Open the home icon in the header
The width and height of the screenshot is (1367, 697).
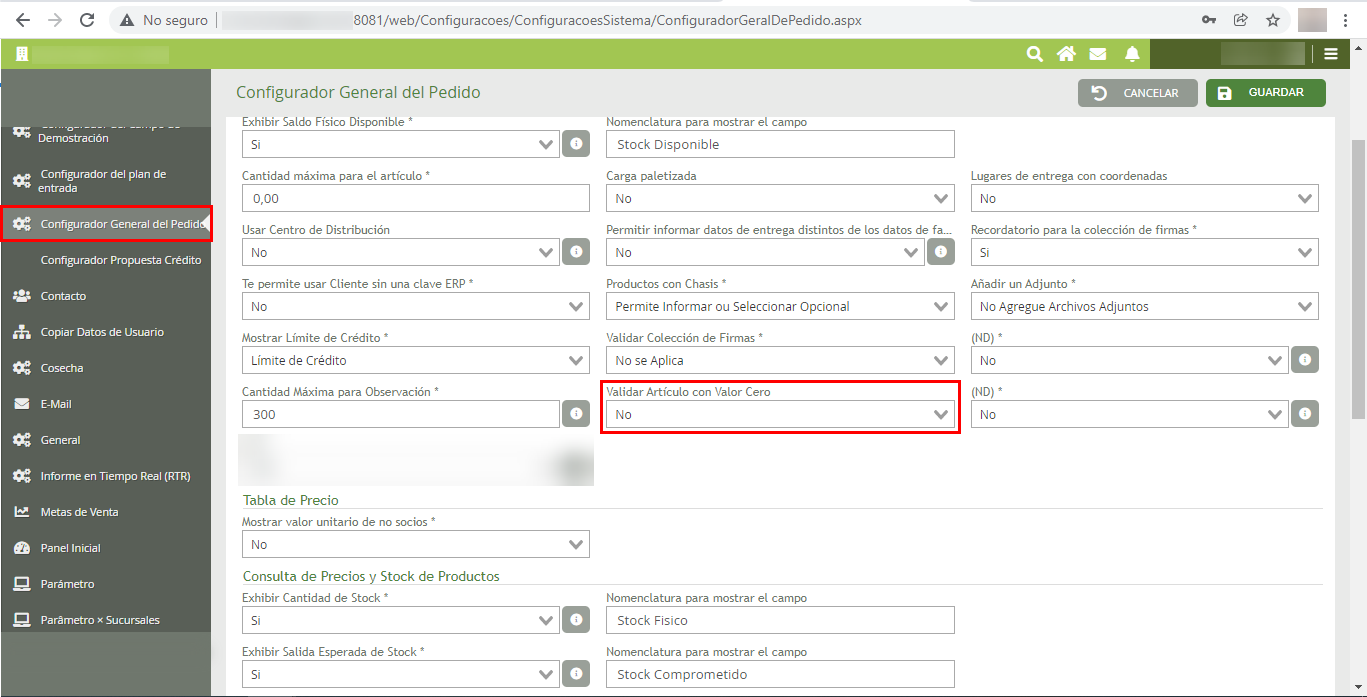pos(1066,54)
